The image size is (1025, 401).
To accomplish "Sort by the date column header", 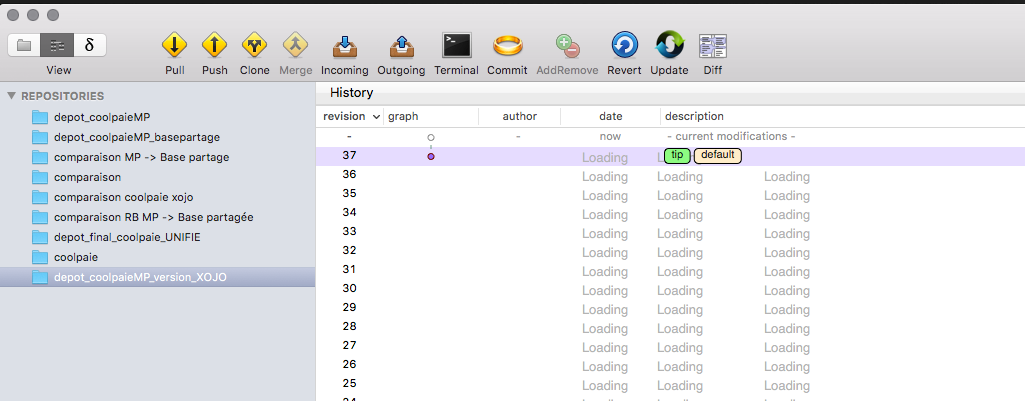I will 611,116.
